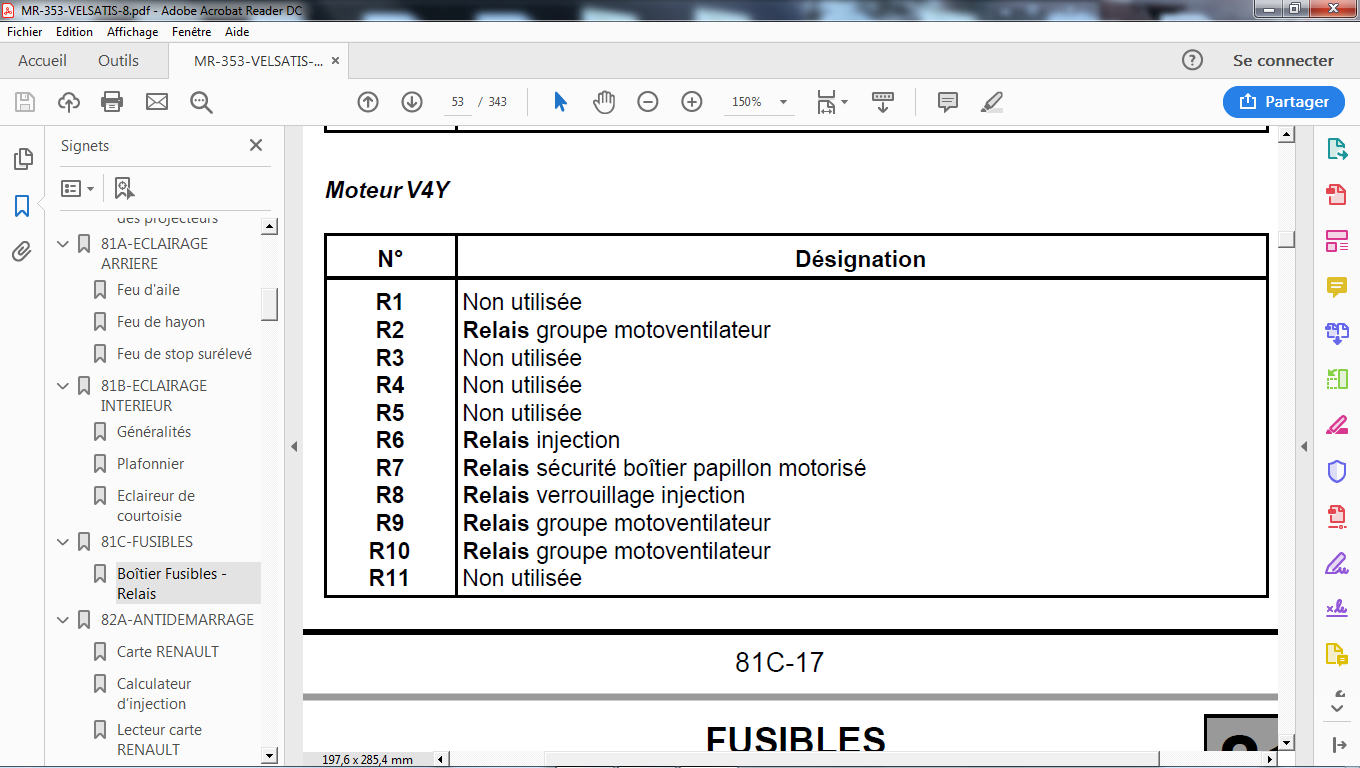Image resolution: width=1360 pixels, height=768 pixels.
Task: Open the Plafonnier bookmark
Action: (x=150, y=464)
